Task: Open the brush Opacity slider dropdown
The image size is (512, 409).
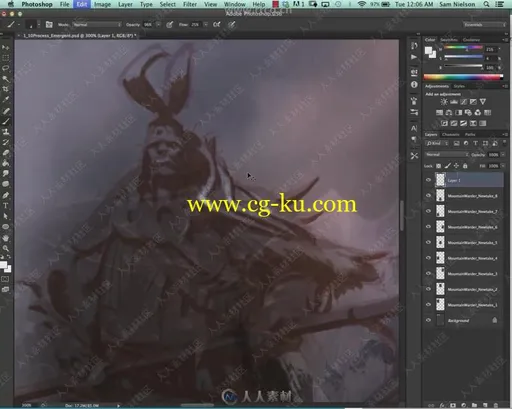Action: point(158,25)
